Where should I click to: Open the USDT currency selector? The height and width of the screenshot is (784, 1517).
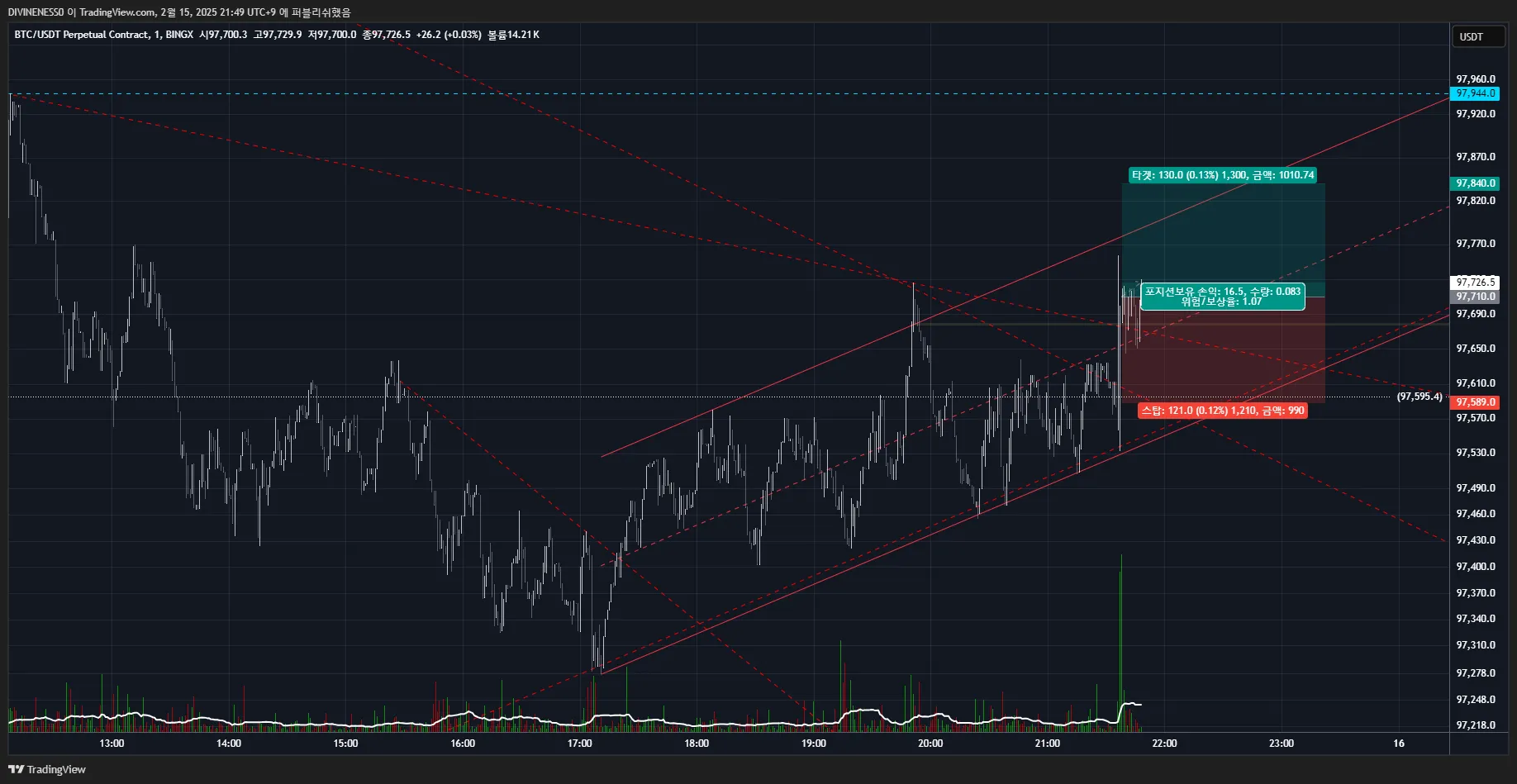1478,36
